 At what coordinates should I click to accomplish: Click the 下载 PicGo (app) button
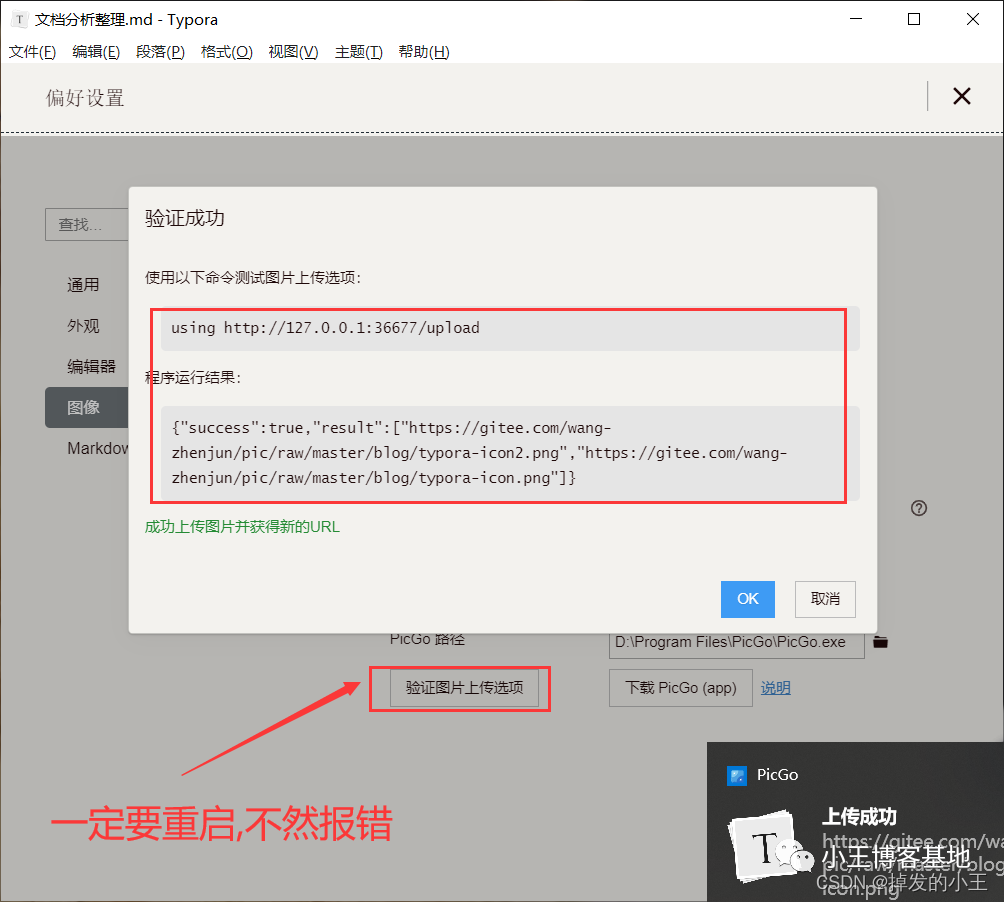pos(681,688)
